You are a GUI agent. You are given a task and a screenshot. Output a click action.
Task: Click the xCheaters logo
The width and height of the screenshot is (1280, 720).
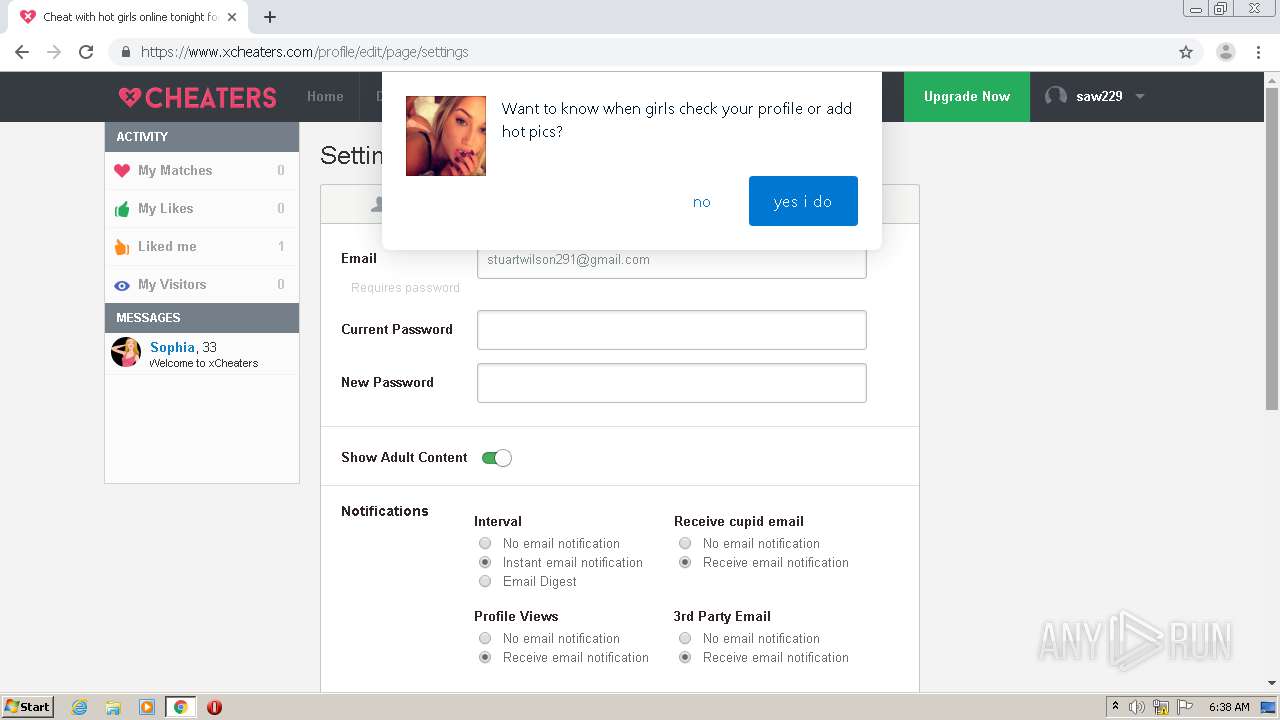pyautogui.click(x=197, y=97)
